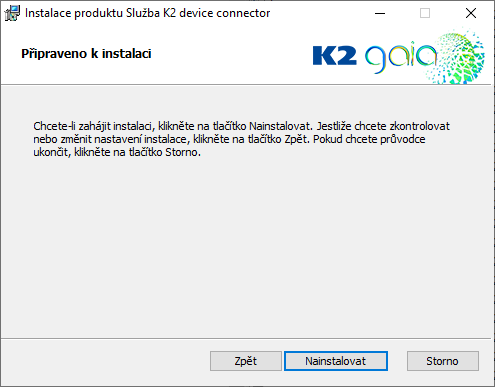The image size is (495, 387).
Task: Click the installer package icon in title bar
Action: pos(12,13)
